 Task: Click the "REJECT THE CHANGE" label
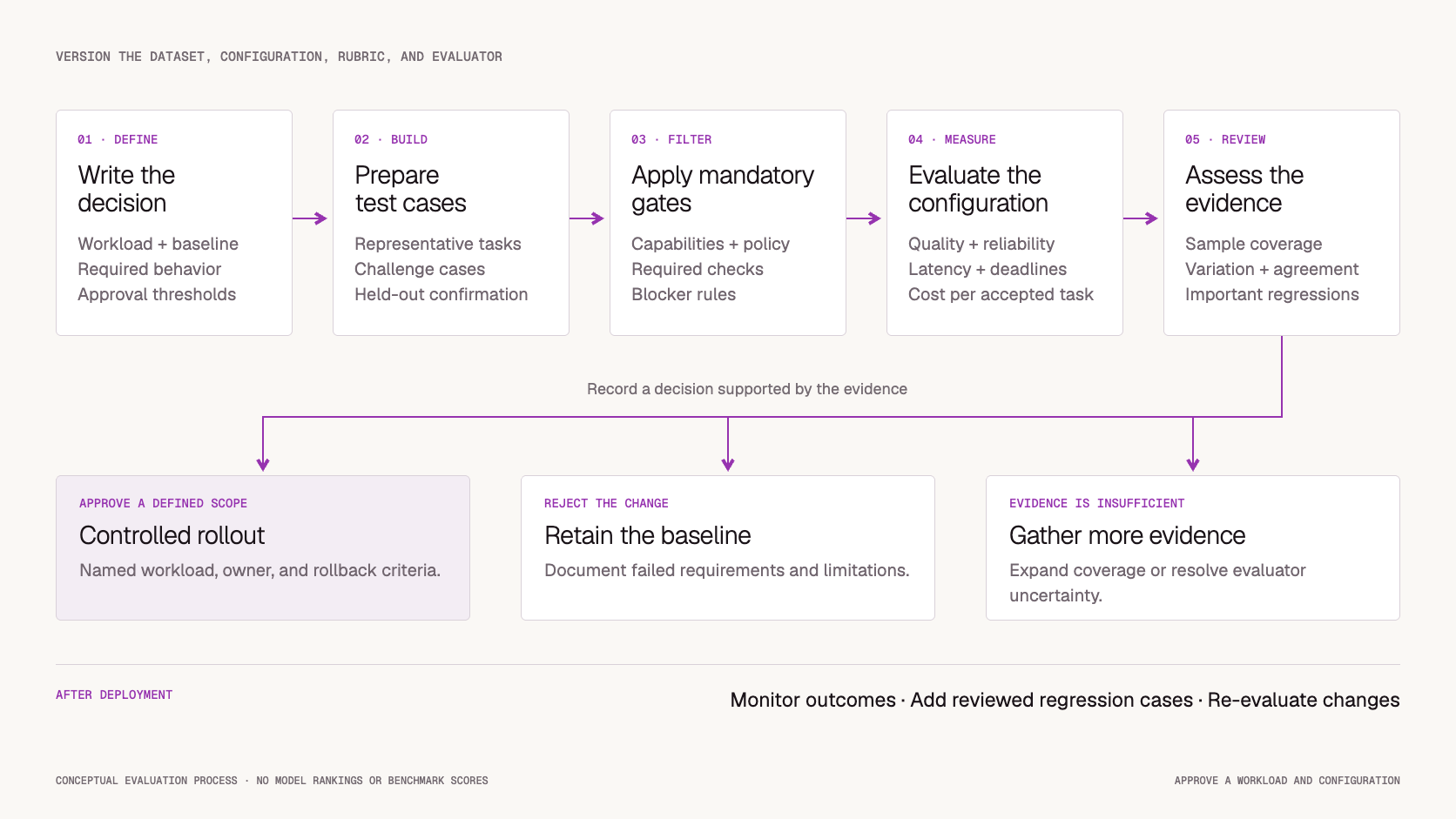click(x=606, y=503)
